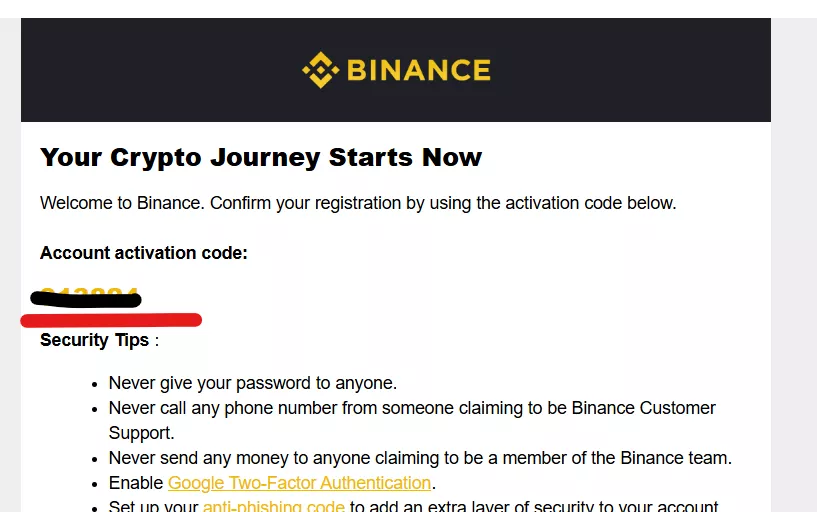Click the red underline below the code
The width and height of the screenshot is (817, 512).
pyautogui.click(x=111, y=320)
